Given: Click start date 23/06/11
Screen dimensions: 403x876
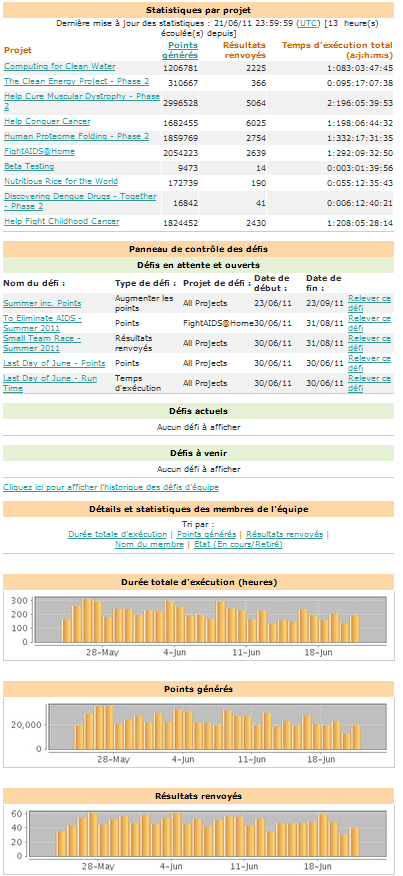Looking at the screenshot, I should [273, 304].
